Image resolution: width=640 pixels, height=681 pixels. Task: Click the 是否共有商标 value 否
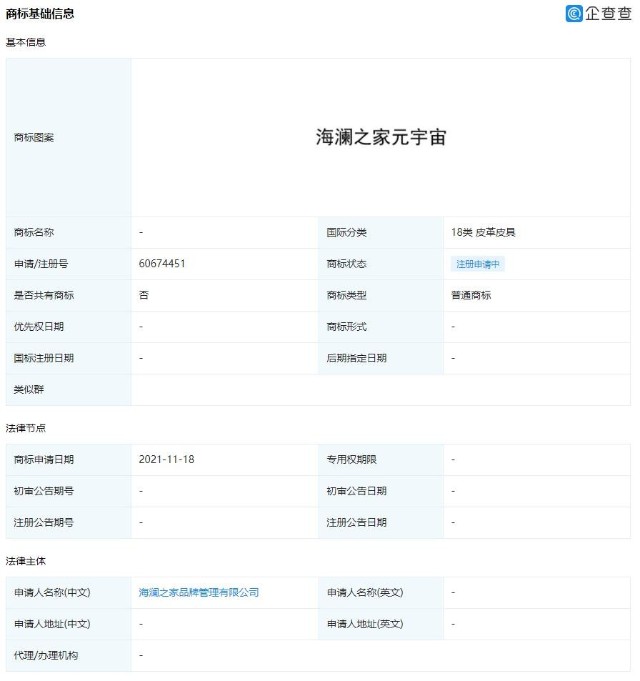click(144, 296)
